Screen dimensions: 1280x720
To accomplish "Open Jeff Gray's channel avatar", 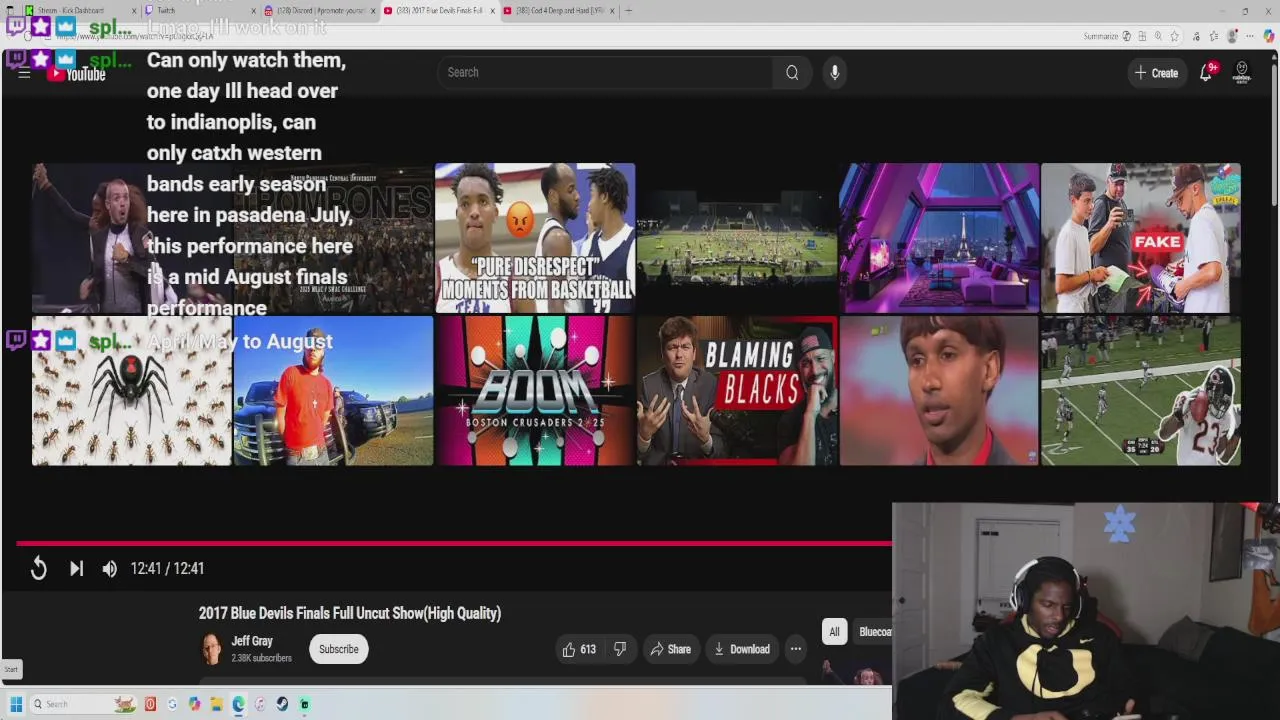I will click(x=212, y=649).
